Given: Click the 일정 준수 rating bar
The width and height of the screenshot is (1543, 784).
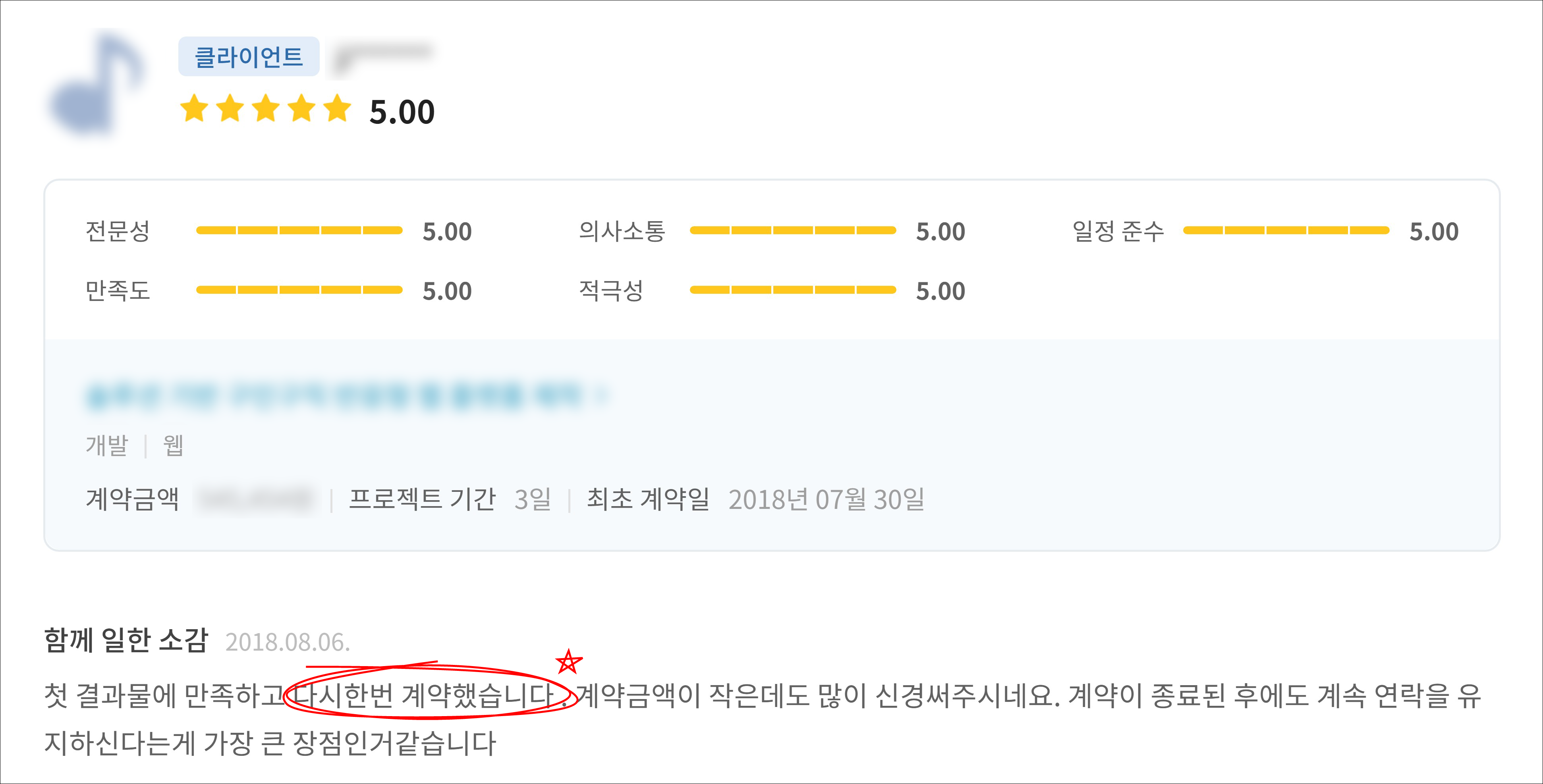Looking at the screenshot, I should (x=1285, y=230).
